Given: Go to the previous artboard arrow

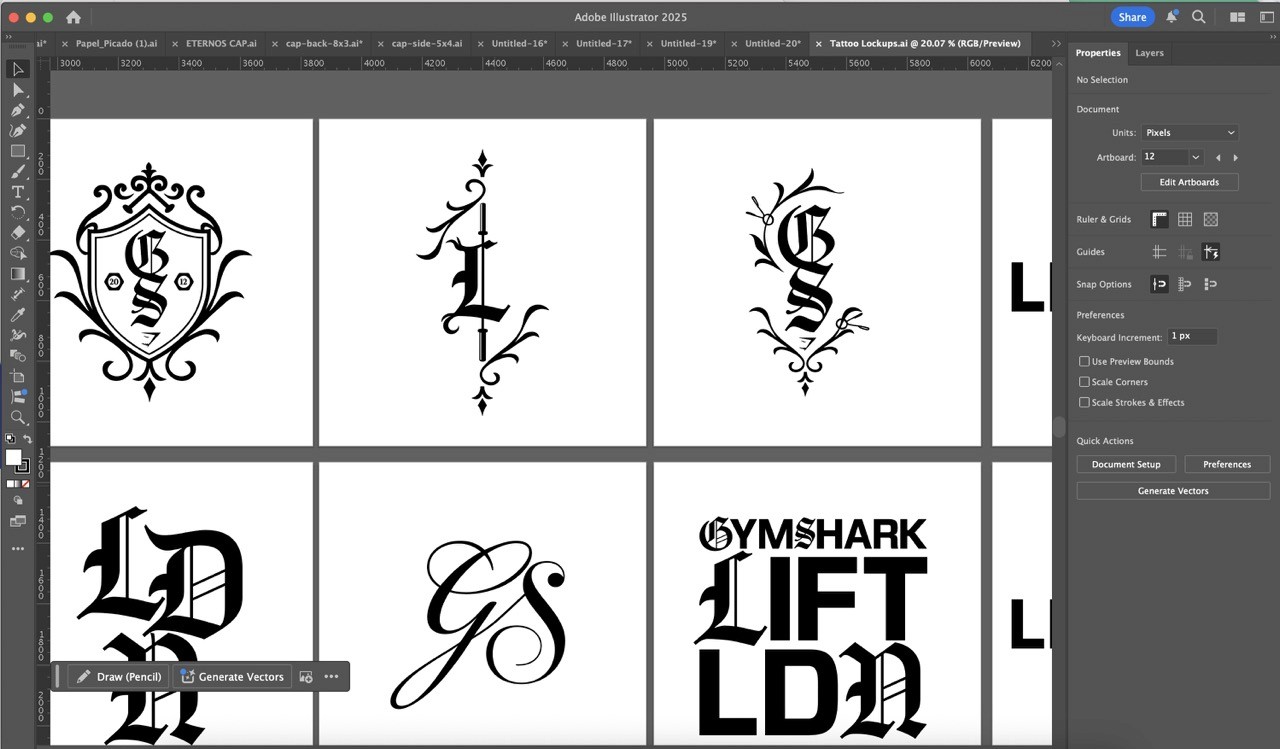Looking at the screenshot, I should pyautogui.click(x=1218, y=158).
